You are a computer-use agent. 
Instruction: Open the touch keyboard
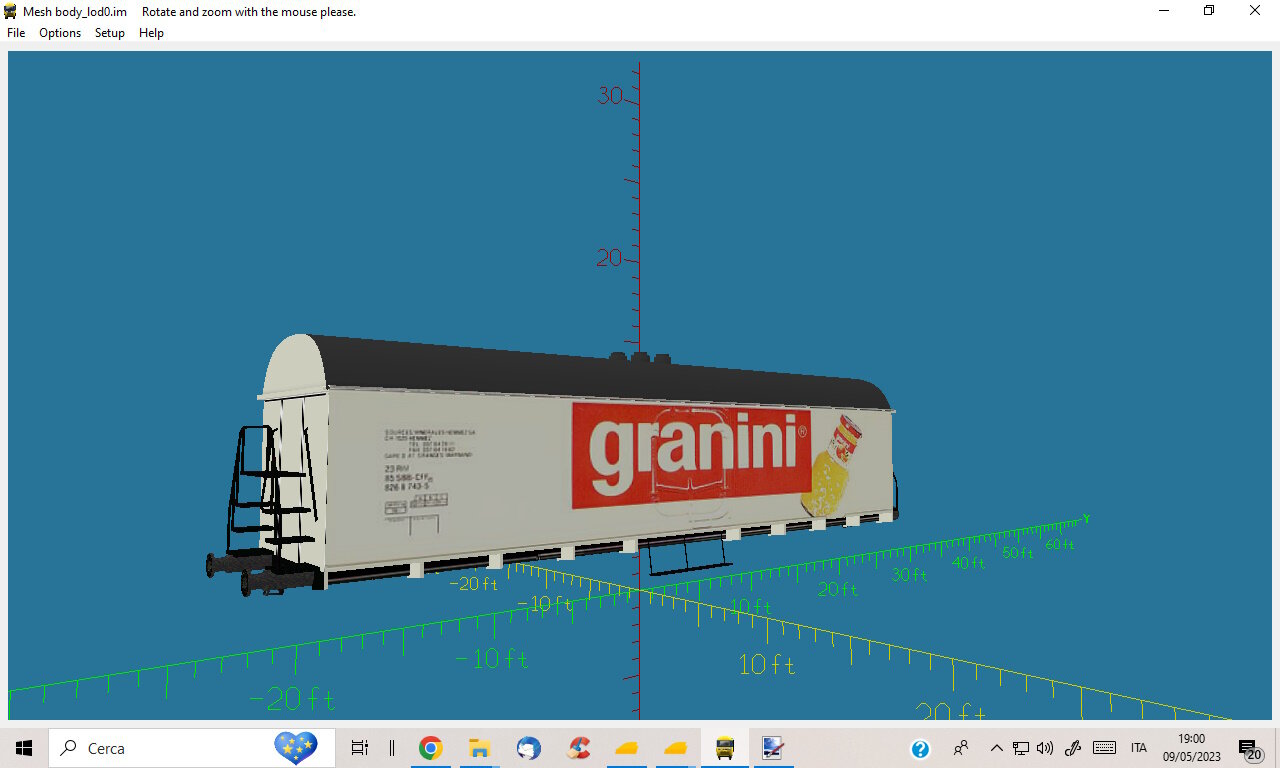pos(1105,748)
